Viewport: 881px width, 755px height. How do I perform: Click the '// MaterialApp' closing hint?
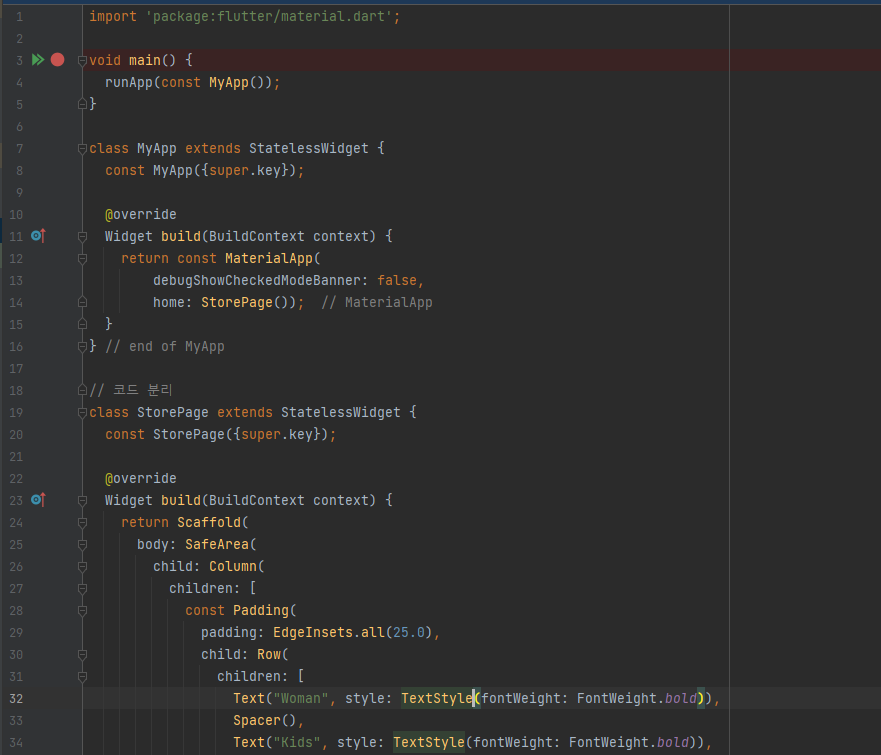pos(376,302)
